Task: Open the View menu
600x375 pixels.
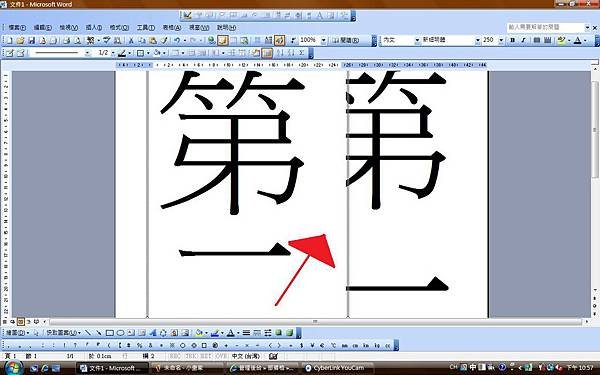Action: 68,28
